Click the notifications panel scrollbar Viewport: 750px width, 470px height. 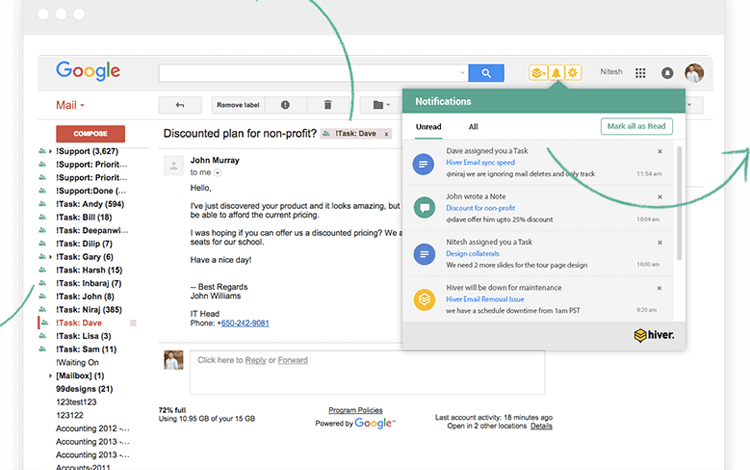679,203
